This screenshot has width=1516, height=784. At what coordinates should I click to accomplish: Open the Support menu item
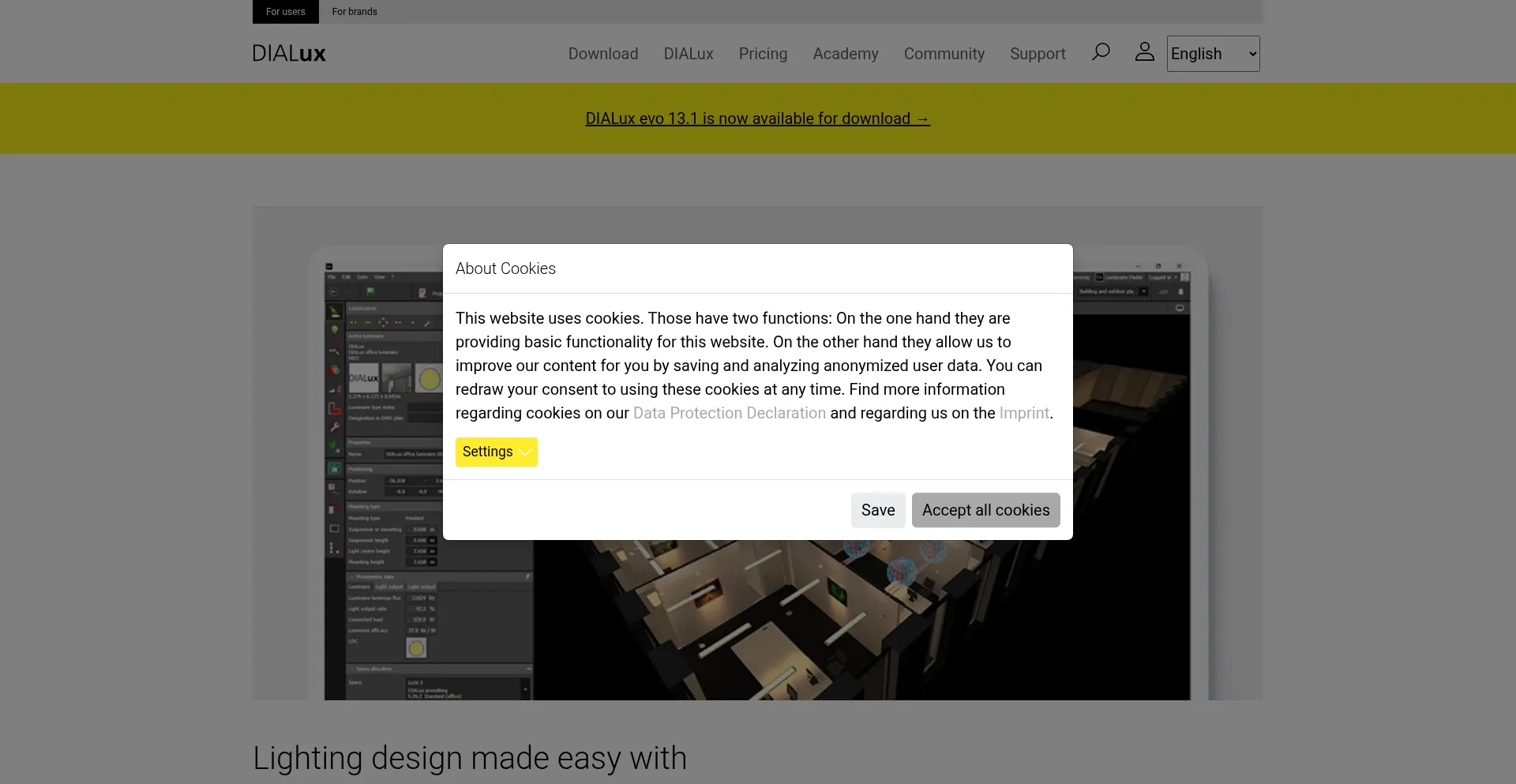[1038, 54]
